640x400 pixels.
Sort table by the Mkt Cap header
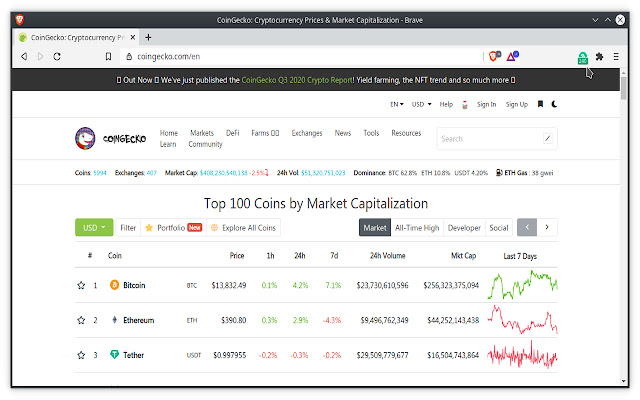[463, 256]
